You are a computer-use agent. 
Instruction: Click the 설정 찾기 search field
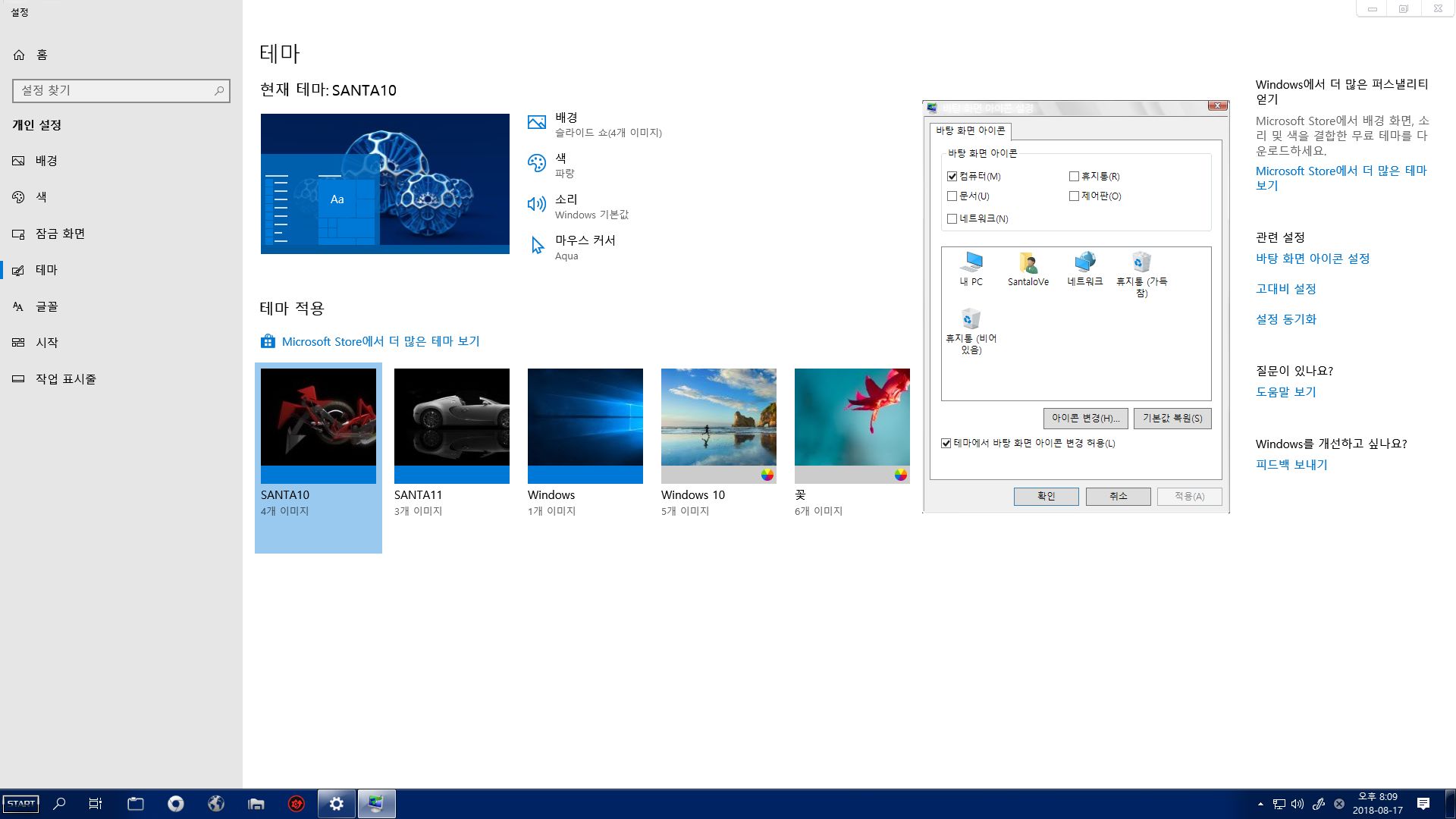[121, 90]
